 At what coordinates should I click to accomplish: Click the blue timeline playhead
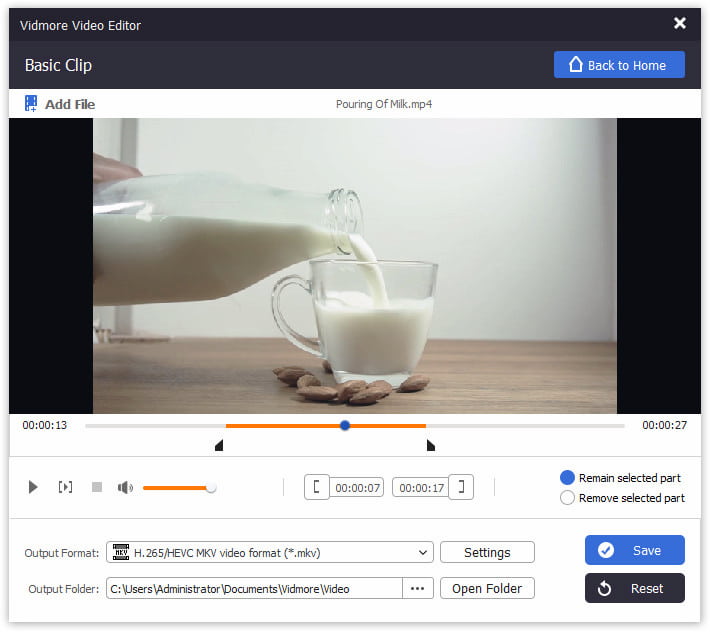[345, 425]
